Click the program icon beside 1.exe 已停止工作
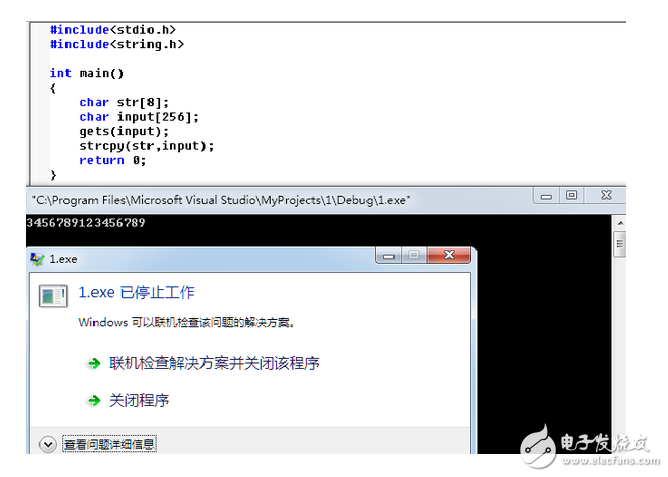 [x=52, y=295]
